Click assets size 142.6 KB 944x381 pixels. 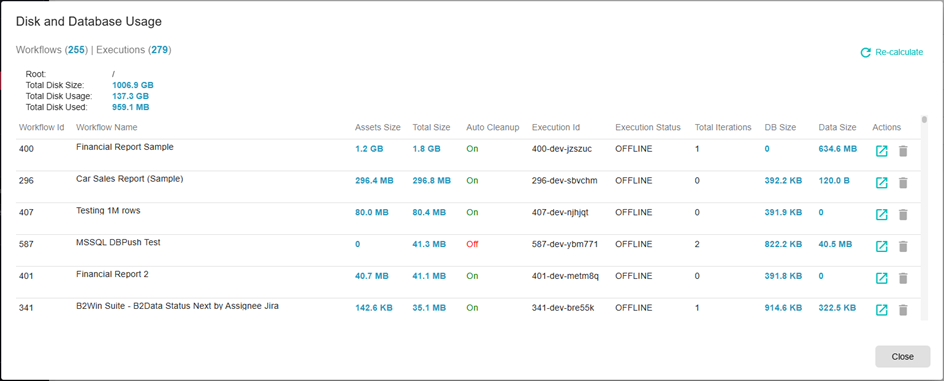373,308
